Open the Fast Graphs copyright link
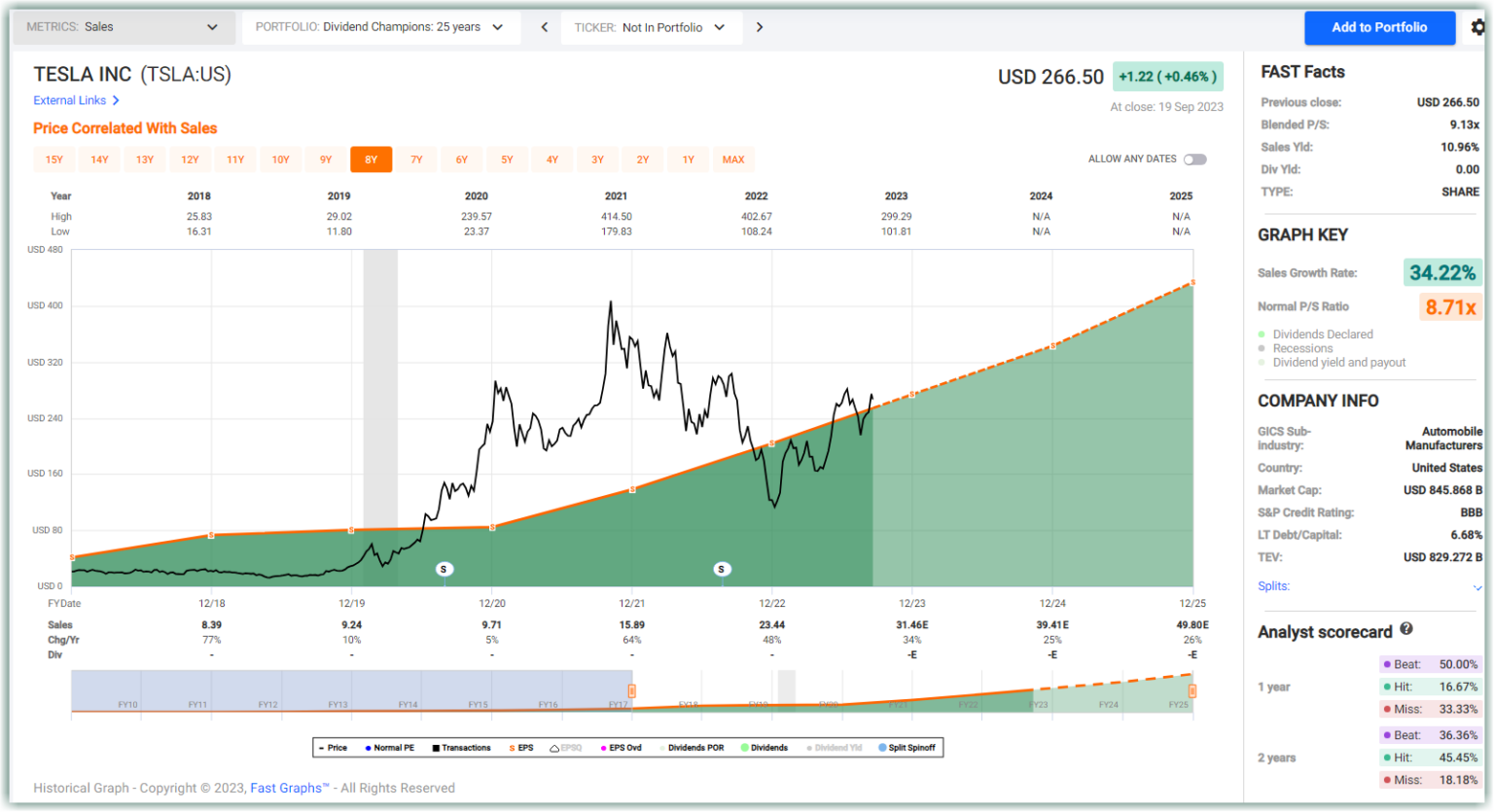Screen dimensions: 1494x812 (x=290, y=788)
